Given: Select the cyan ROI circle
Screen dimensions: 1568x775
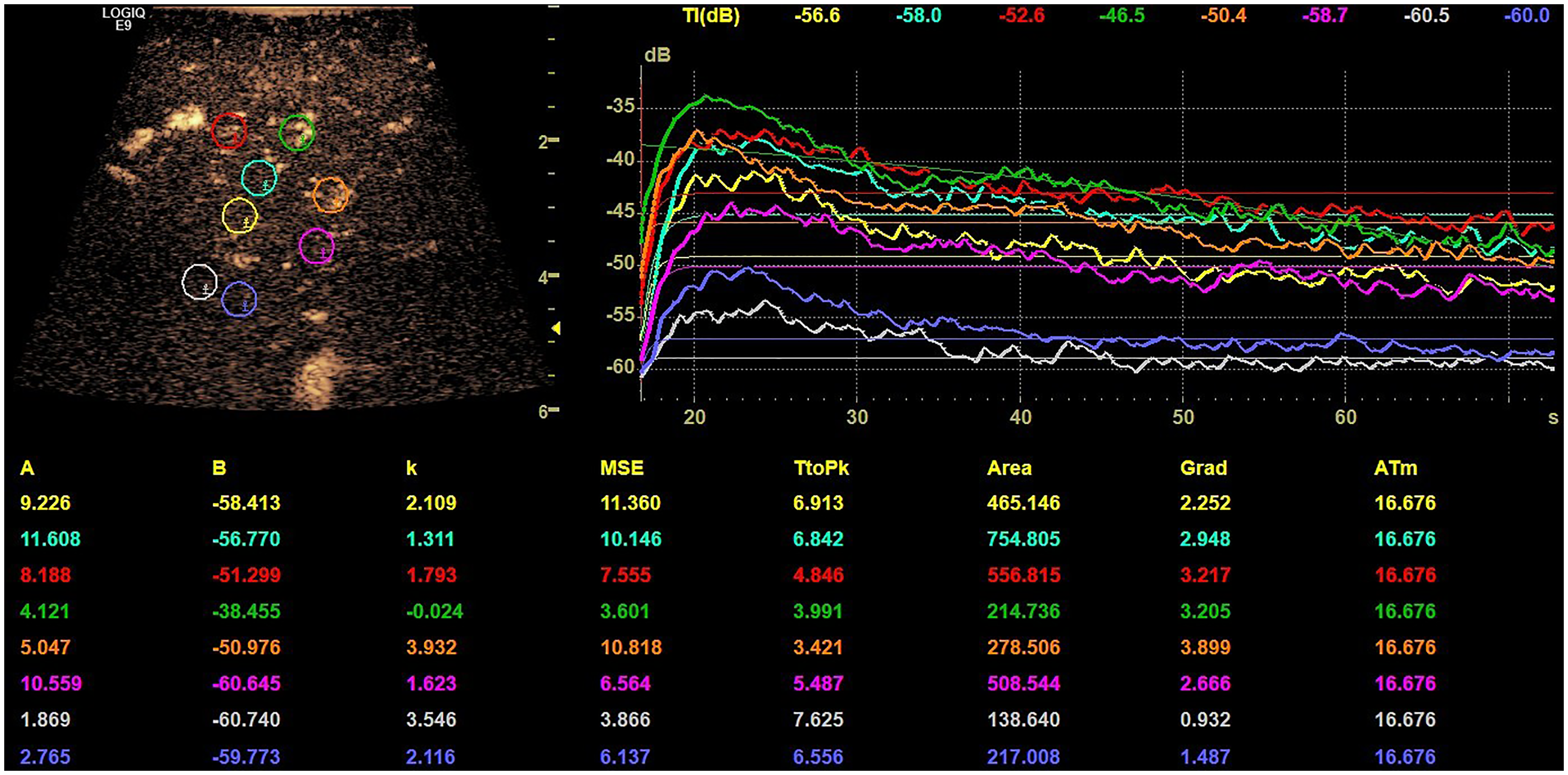Looking at the screenshot, I should coord(259,178).
